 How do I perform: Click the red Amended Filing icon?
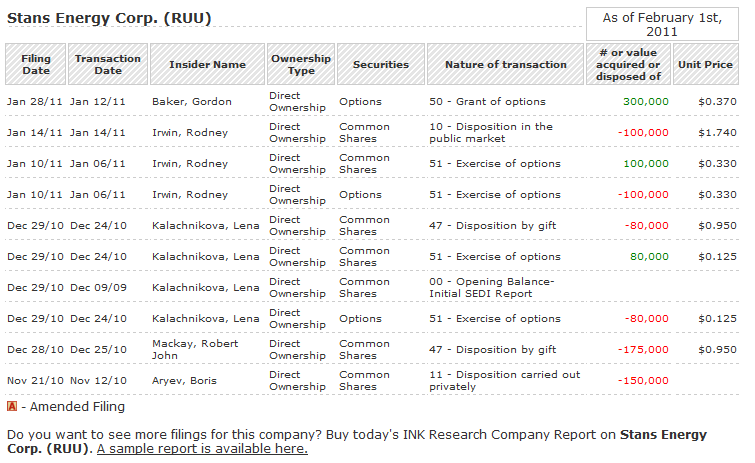(x=12, y=407)
